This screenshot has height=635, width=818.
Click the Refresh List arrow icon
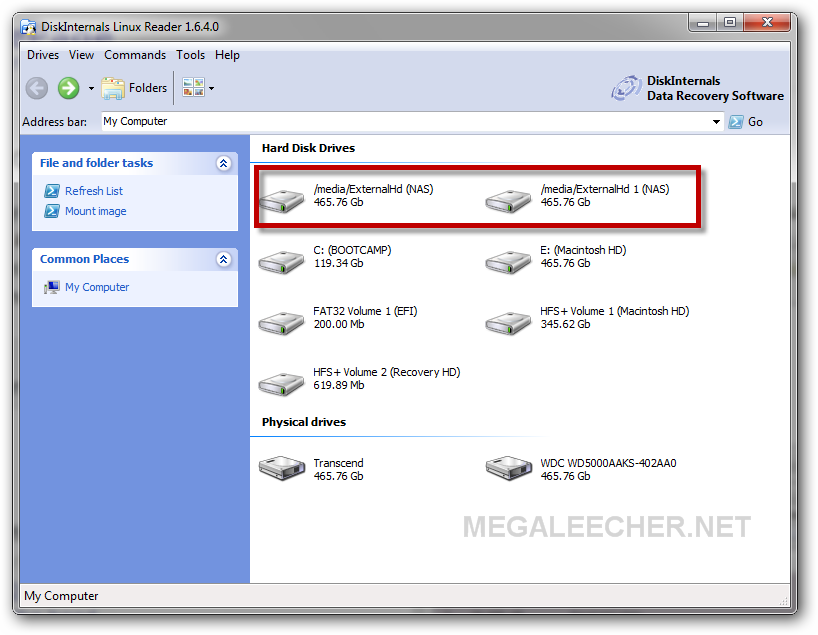[x=52, y=191]
